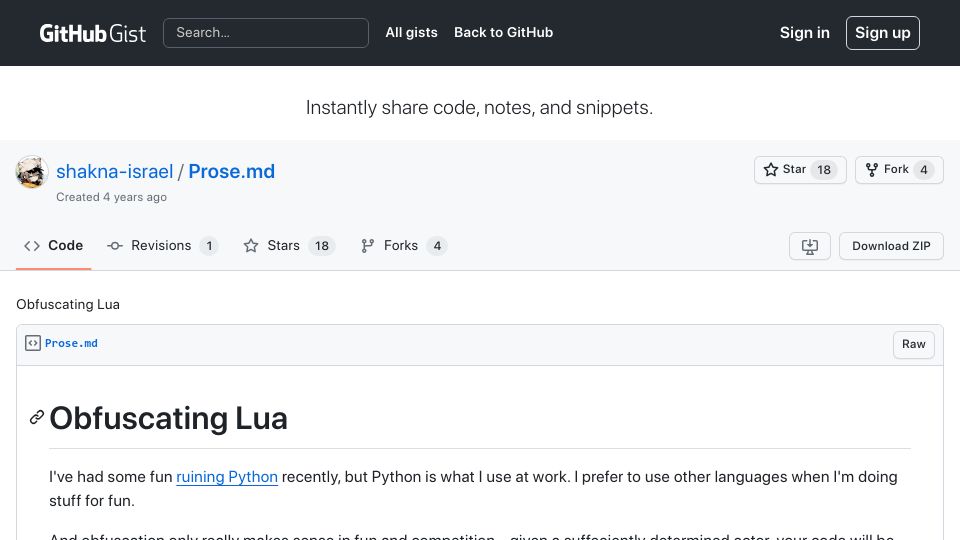Click the code file icon beside Prose.md
Viewport: 960px width, 540px height.
[32, 343]
